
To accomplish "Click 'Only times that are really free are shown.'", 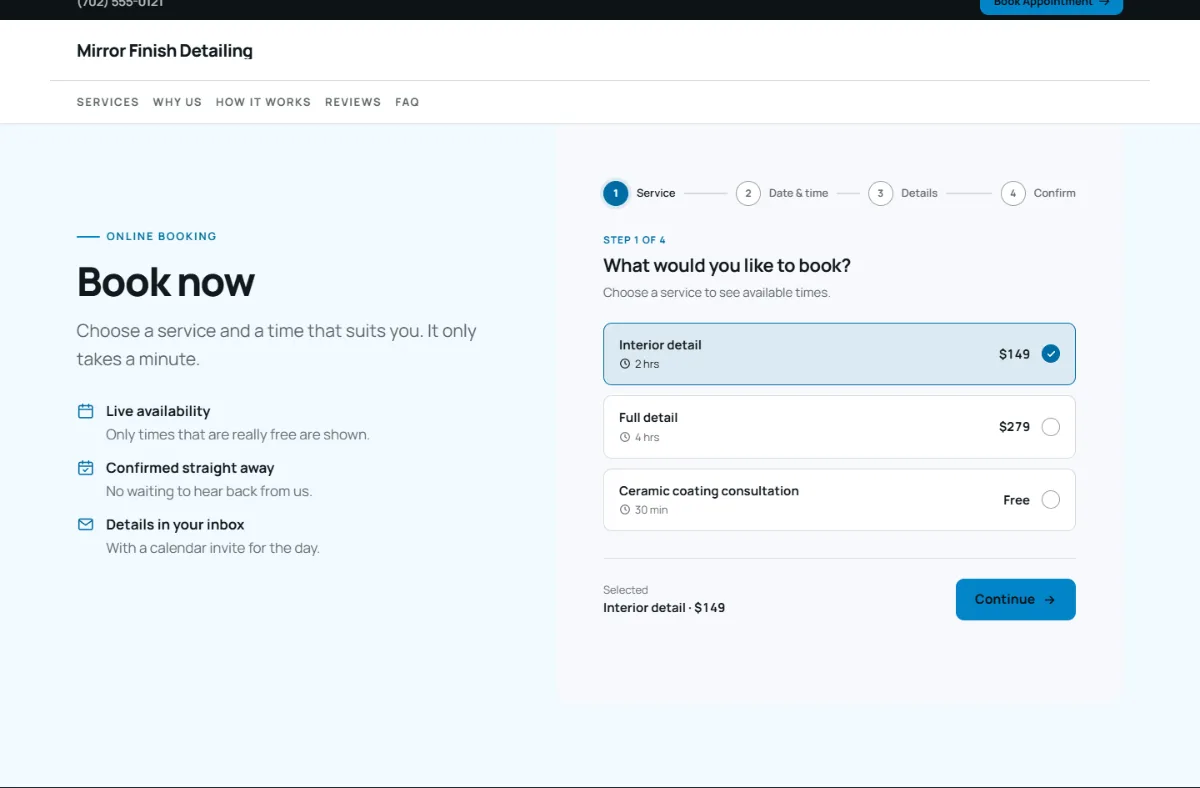I will click(x=238, y=435).
